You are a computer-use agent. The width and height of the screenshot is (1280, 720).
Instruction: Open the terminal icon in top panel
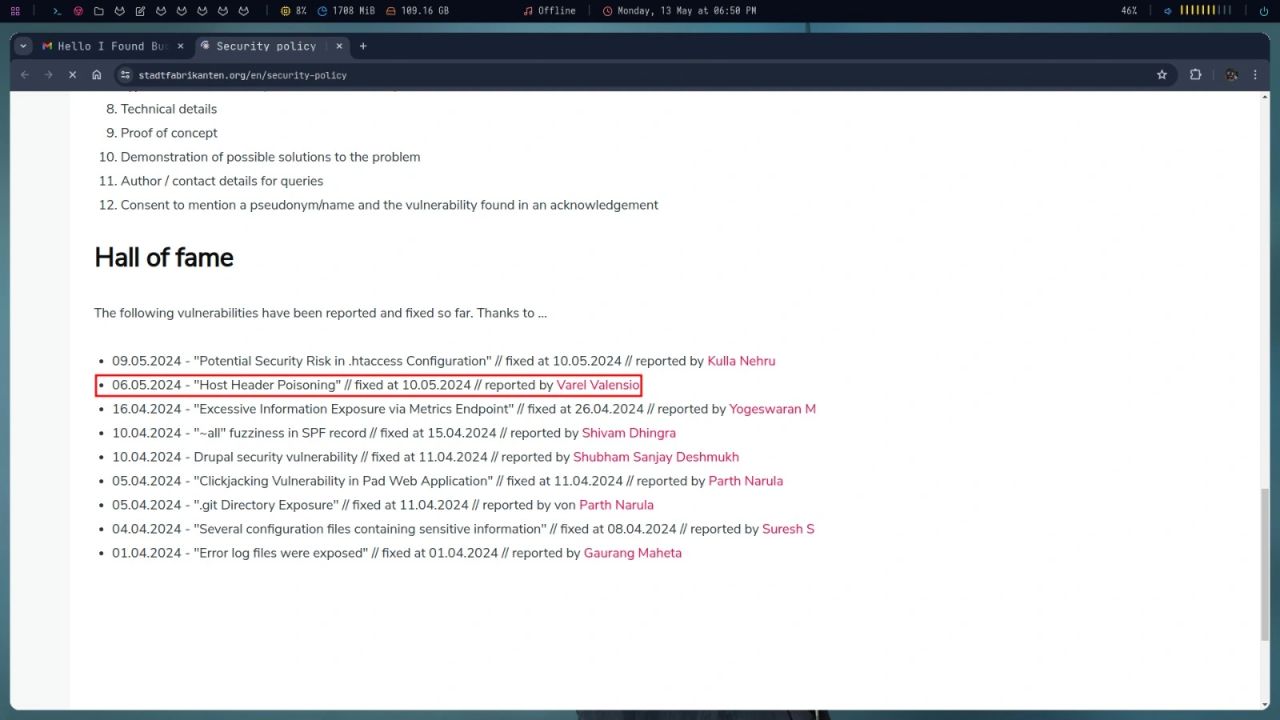coord(57,11)
